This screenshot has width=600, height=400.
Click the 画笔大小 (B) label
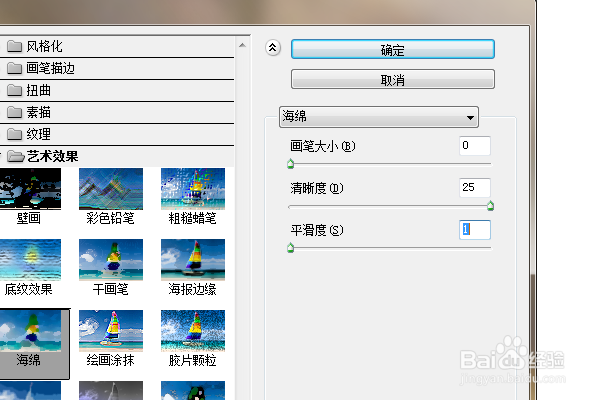[323, 146]
